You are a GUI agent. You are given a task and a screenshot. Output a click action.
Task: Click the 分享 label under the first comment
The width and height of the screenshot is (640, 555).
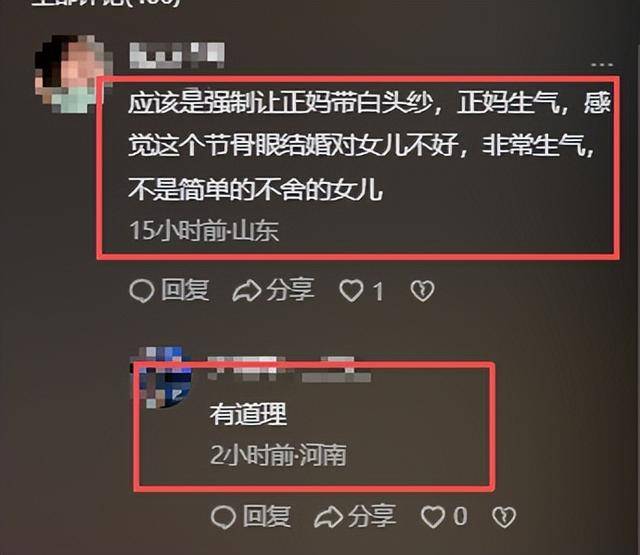tap(290, 290)
